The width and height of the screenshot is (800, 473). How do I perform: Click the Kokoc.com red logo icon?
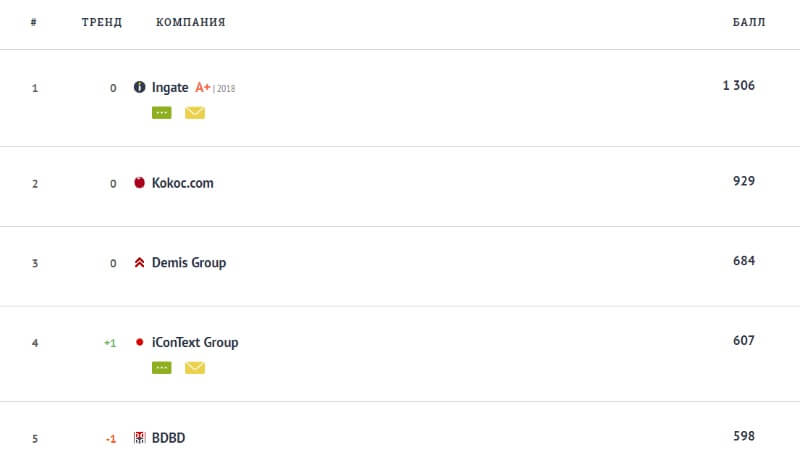click(140, 183)
